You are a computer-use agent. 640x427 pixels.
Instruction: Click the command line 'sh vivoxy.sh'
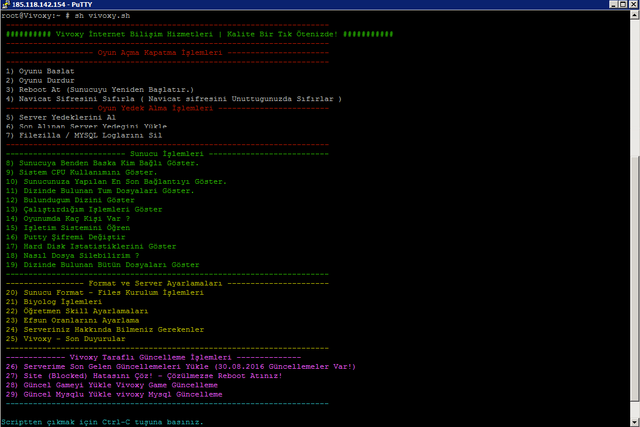pyautogui.click(x=102, y=16)
